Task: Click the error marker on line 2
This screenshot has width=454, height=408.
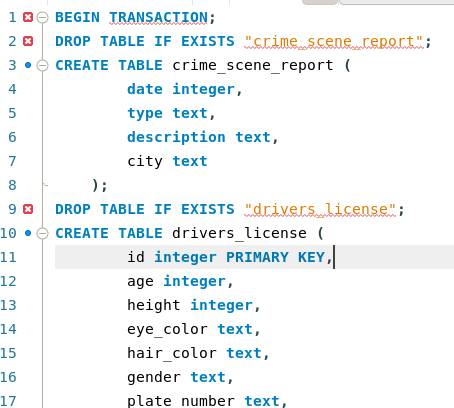Action: pos(28,41)
